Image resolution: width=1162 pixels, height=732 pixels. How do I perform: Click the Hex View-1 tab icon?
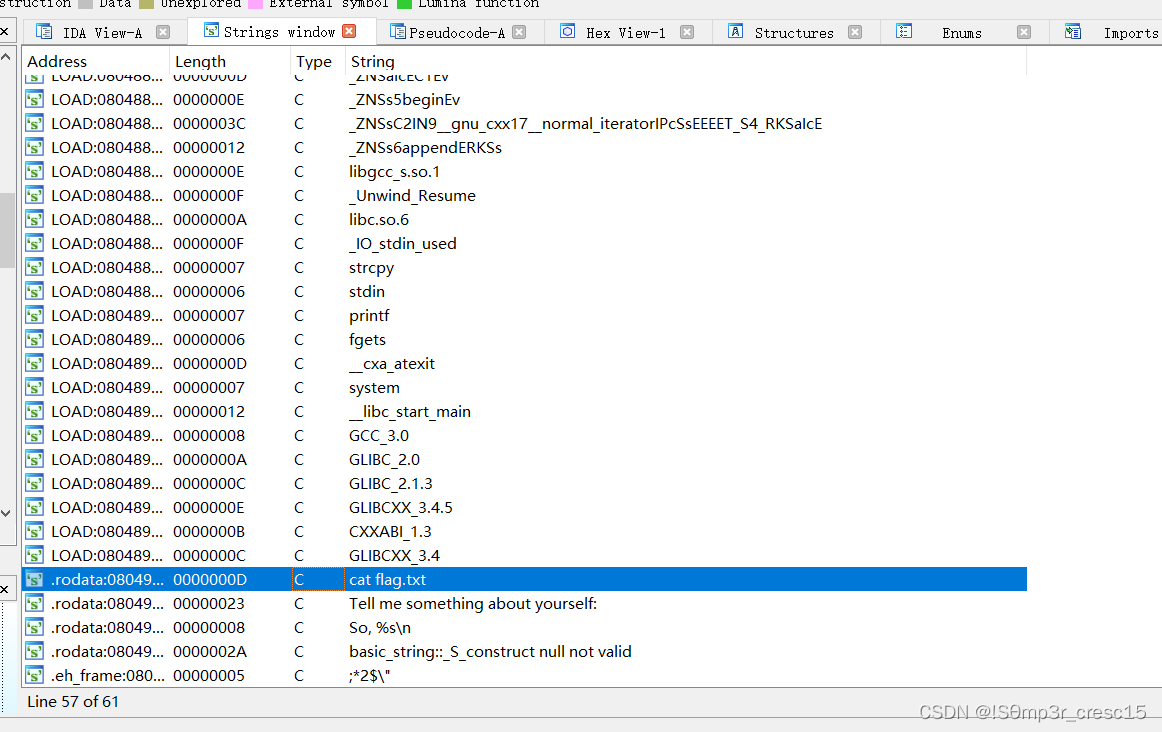(x=568, y=31)
